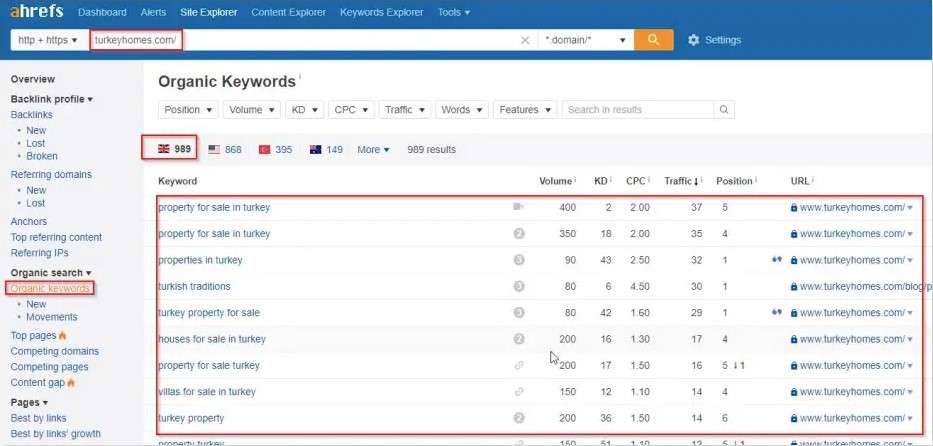Select the United Kingdom flag 989 results
Image resolution: width=933 pixels, height=446 pixels.
point(174,149)
